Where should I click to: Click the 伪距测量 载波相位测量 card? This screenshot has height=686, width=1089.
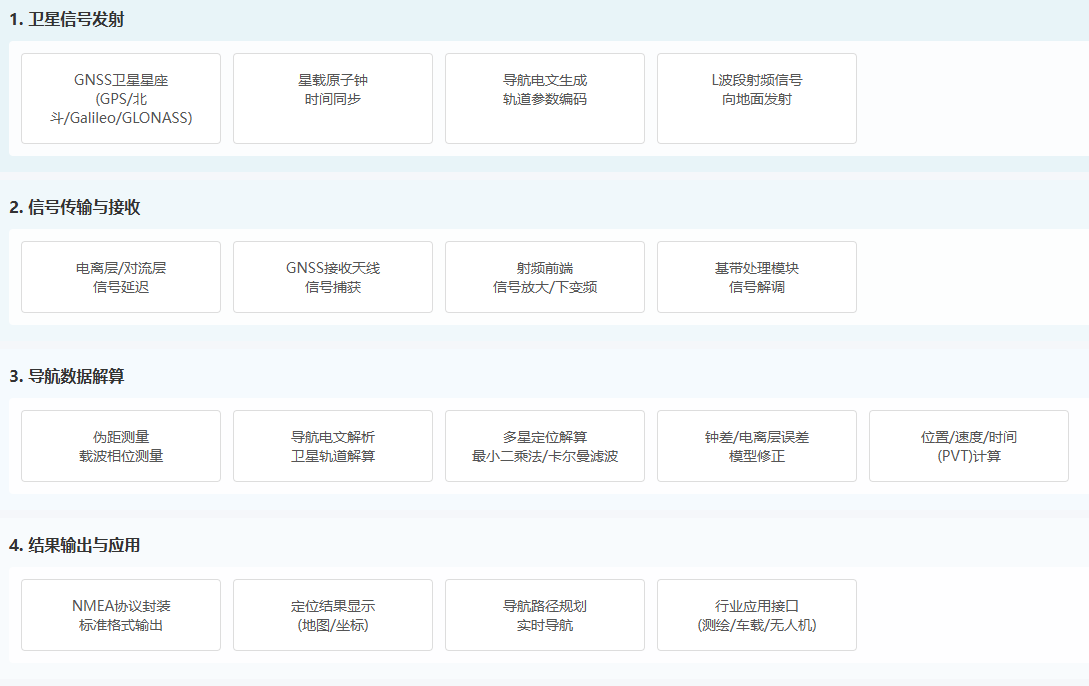pyautogui.click(x=121, y=446)
